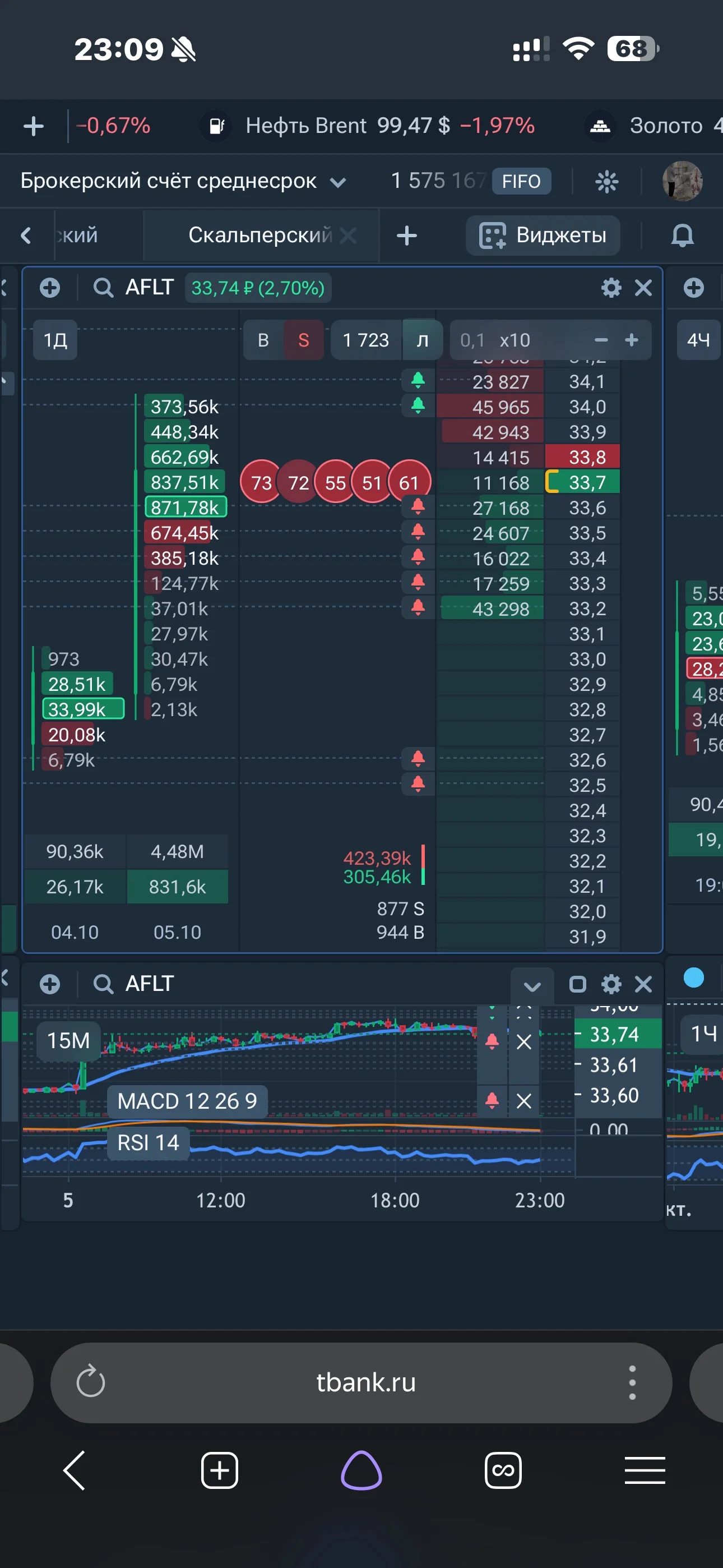
Task: Open the AFLT chart widget settings gear
Action: pyautogui.click(x=611, y=984)
